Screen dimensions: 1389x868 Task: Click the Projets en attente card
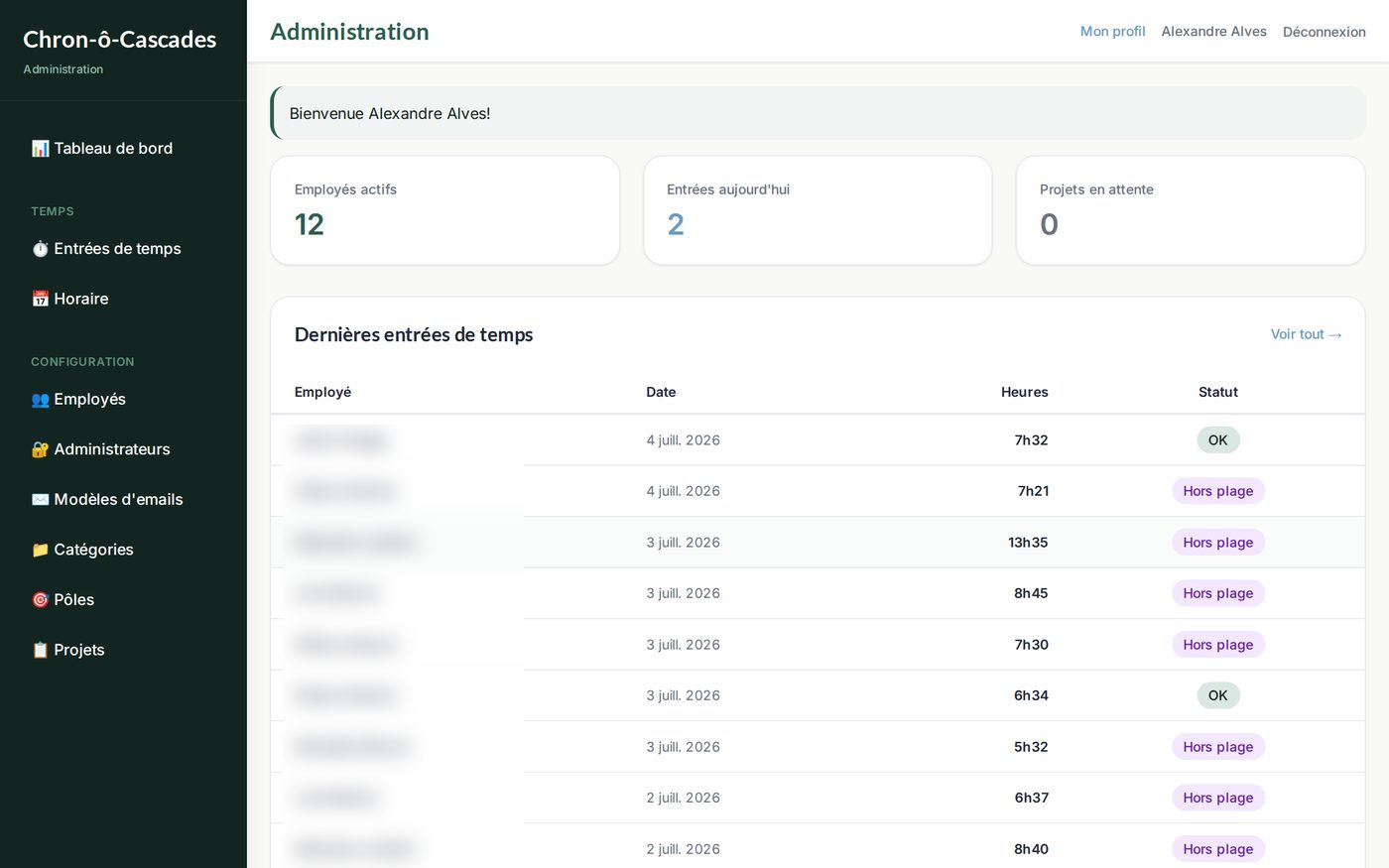(1191, 210)
